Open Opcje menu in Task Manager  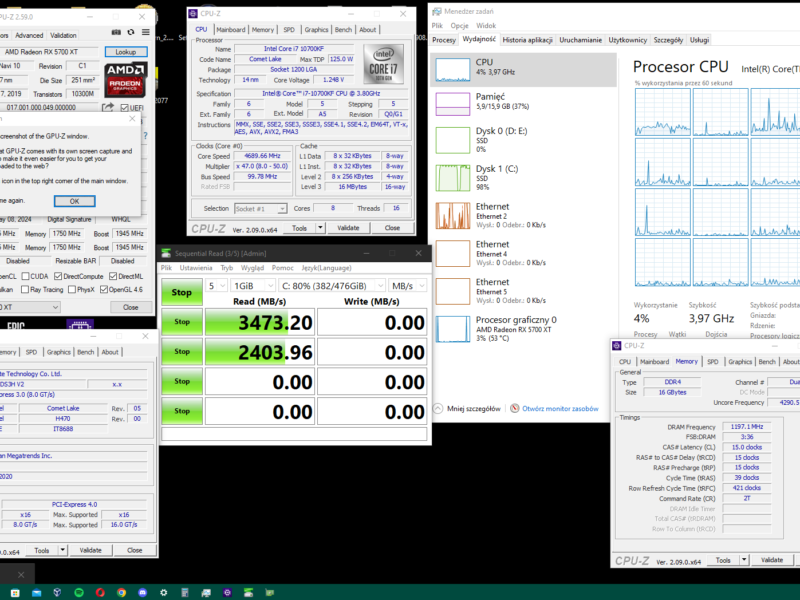pos(459,26)
